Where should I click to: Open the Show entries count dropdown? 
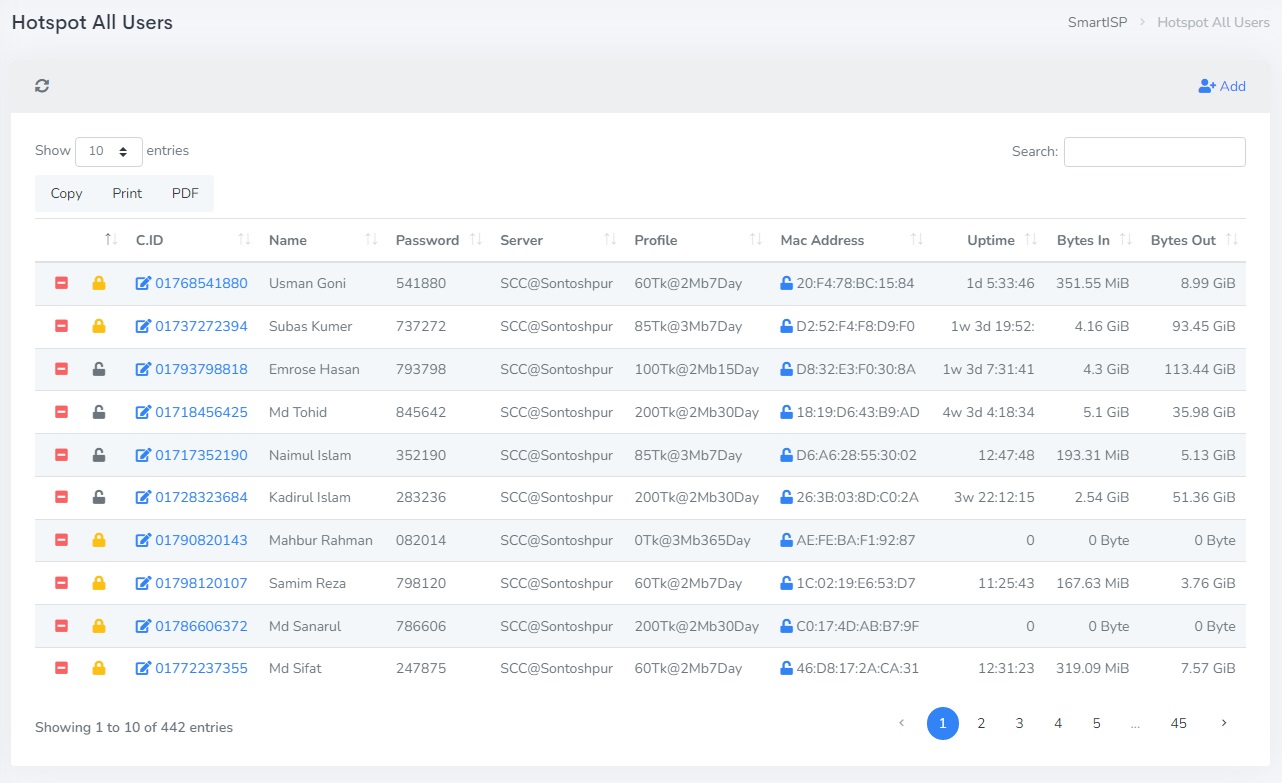109,152
